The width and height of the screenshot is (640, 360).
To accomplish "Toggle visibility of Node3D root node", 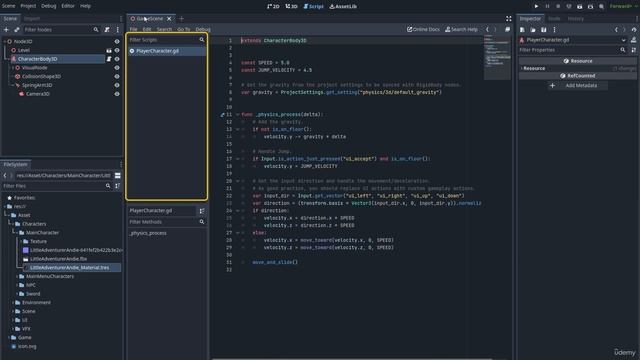I will click(x=117, y=41).
